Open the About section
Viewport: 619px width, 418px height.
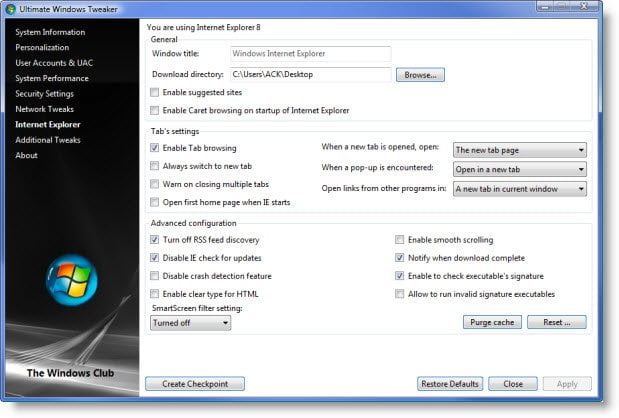(26, 155)
